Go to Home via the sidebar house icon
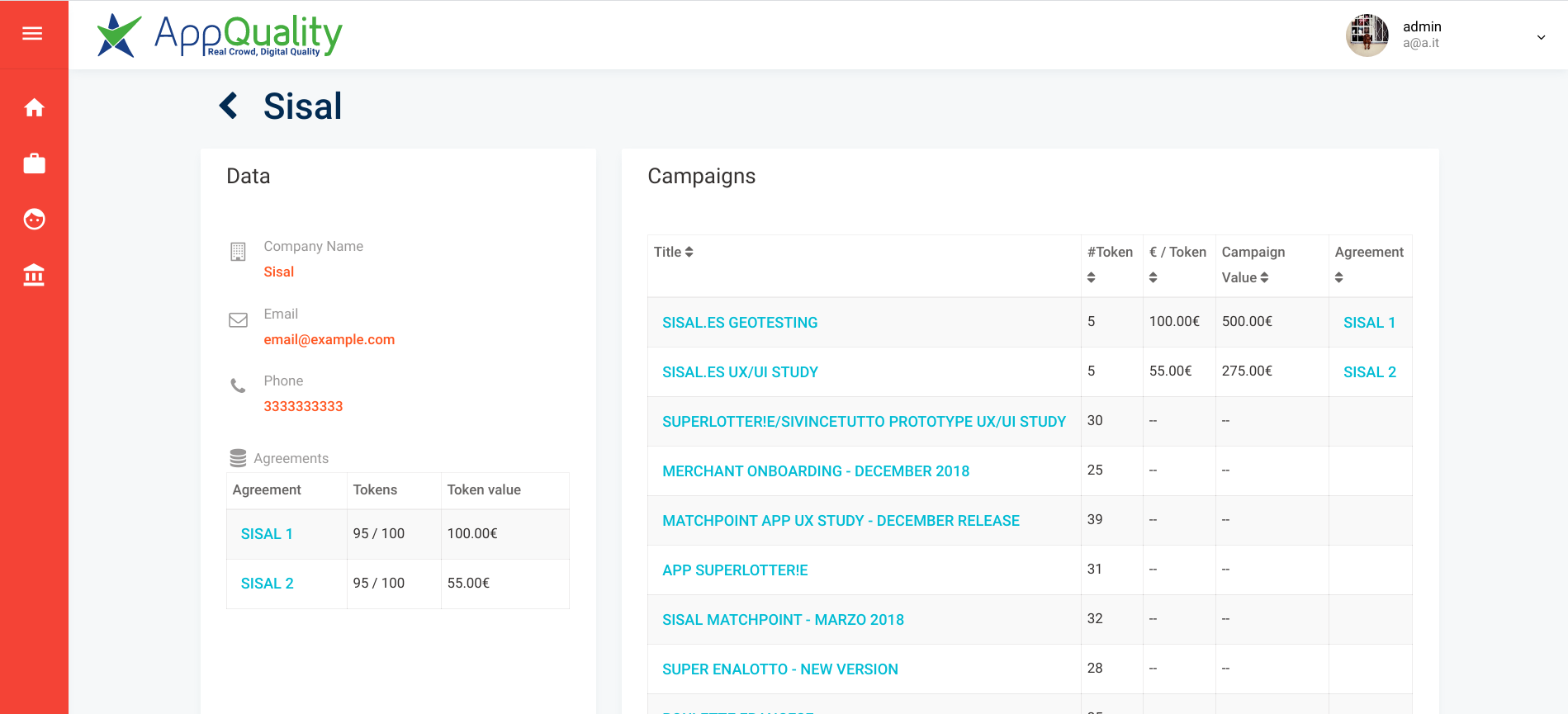 [x=34, y=107]
